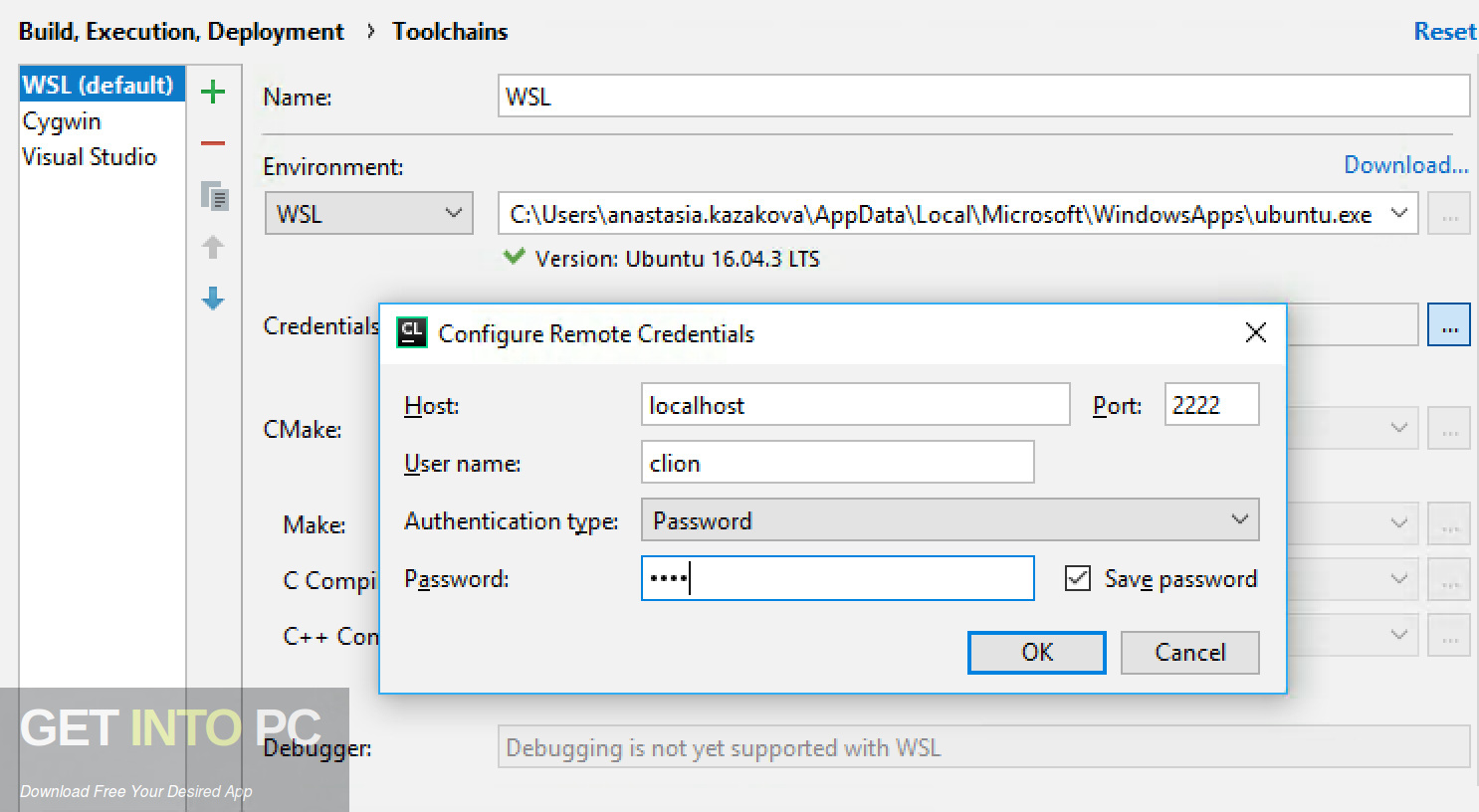Click C++ Compiler row ellipsis button

(x=1449, y=634)
